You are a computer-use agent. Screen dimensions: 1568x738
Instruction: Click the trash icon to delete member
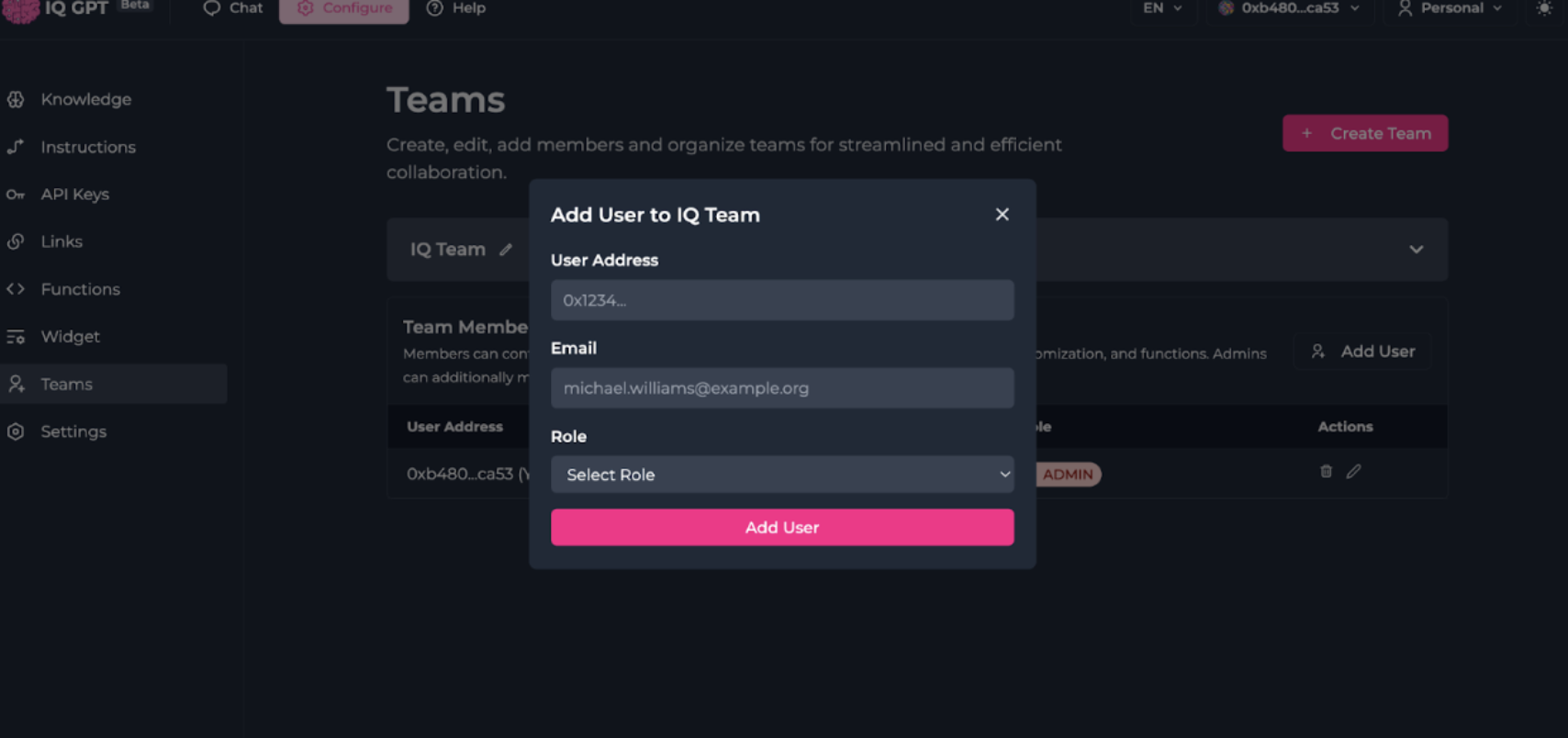(x=1326, y=471)
